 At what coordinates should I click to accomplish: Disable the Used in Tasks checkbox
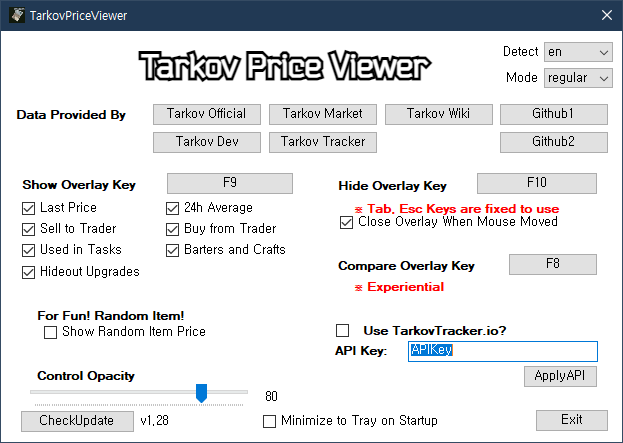[x=29, y=250]
